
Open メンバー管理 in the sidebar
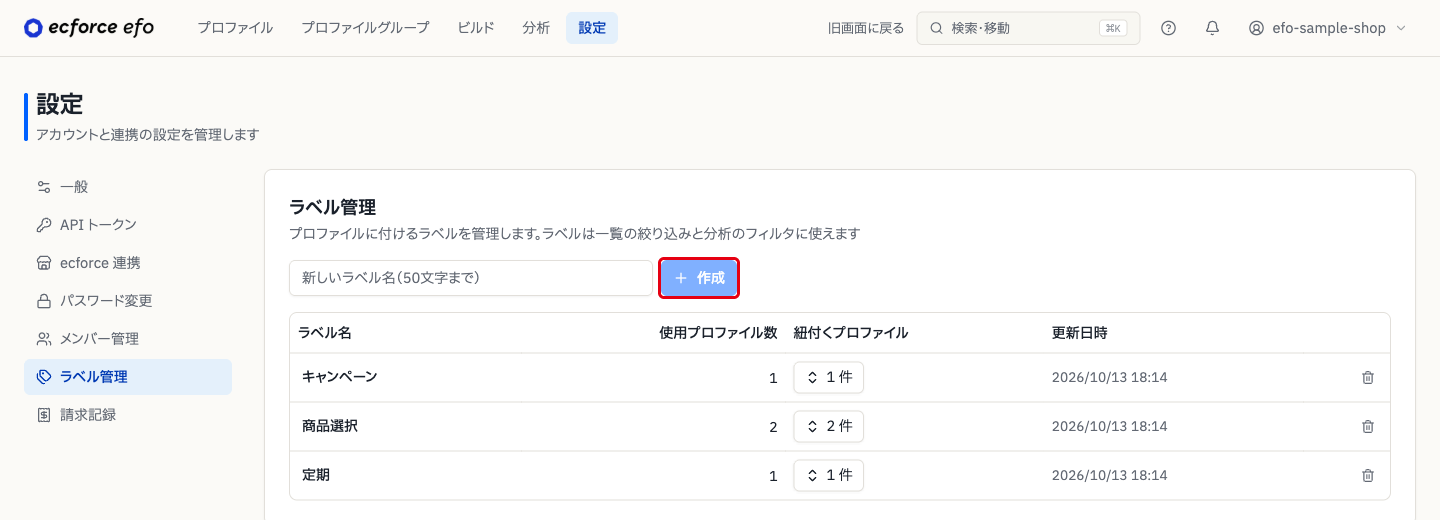coord(128,339)
